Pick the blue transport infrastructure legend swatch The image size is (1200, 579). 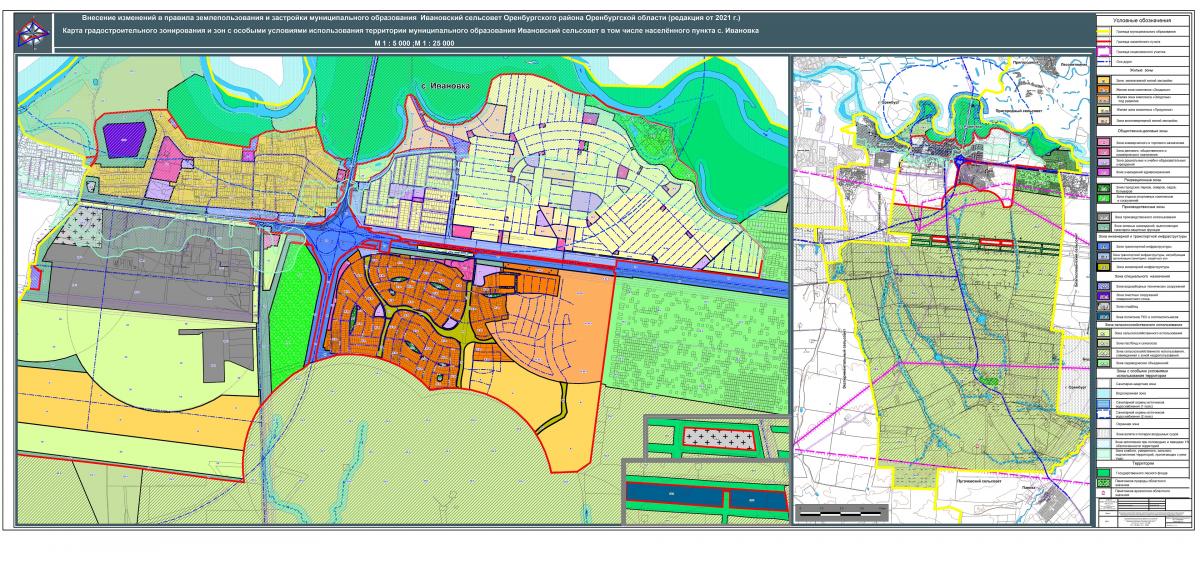point(1103,246)
